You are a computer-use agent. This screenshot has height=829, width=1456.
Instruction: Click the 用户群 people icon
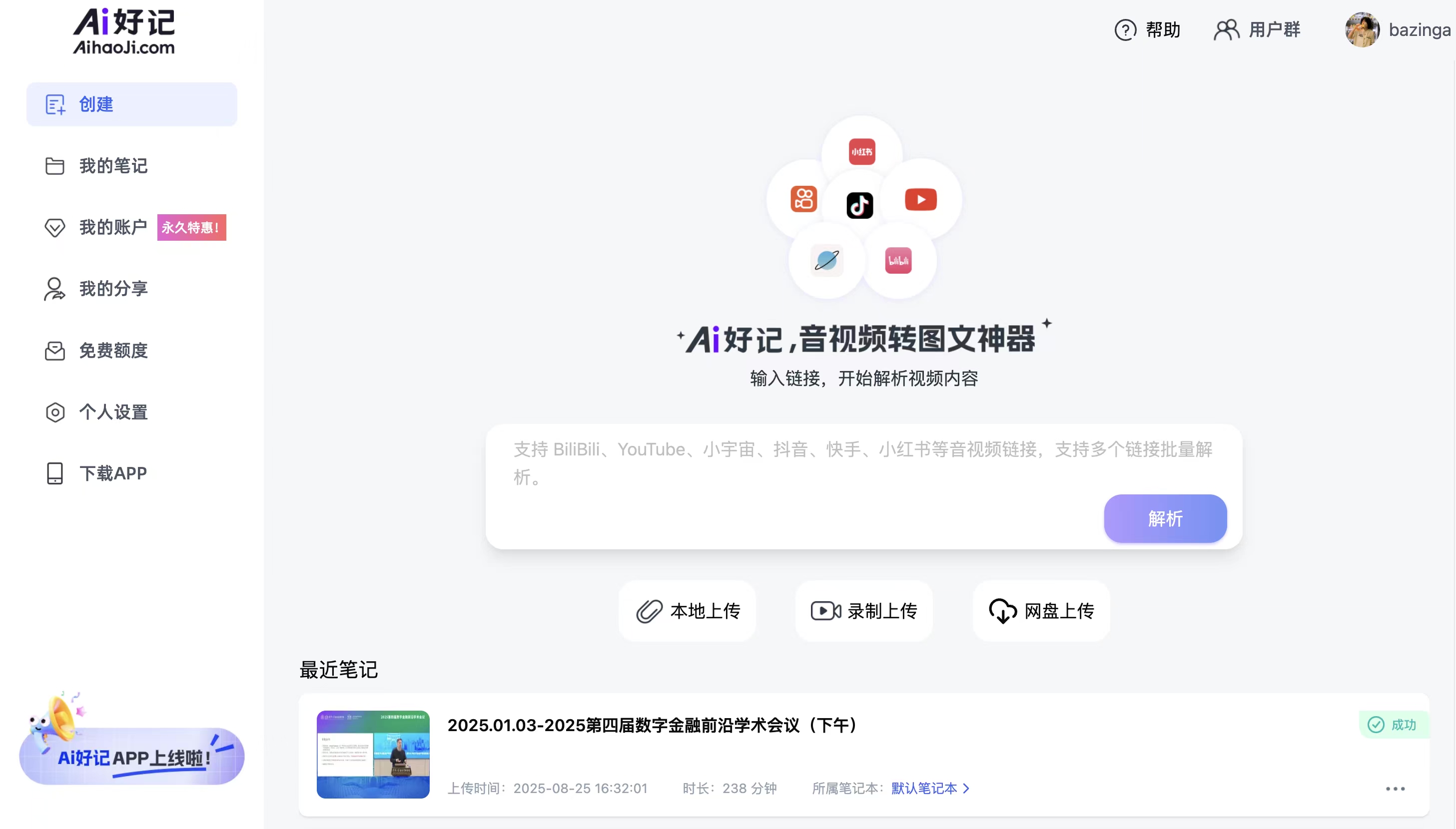1227,29
